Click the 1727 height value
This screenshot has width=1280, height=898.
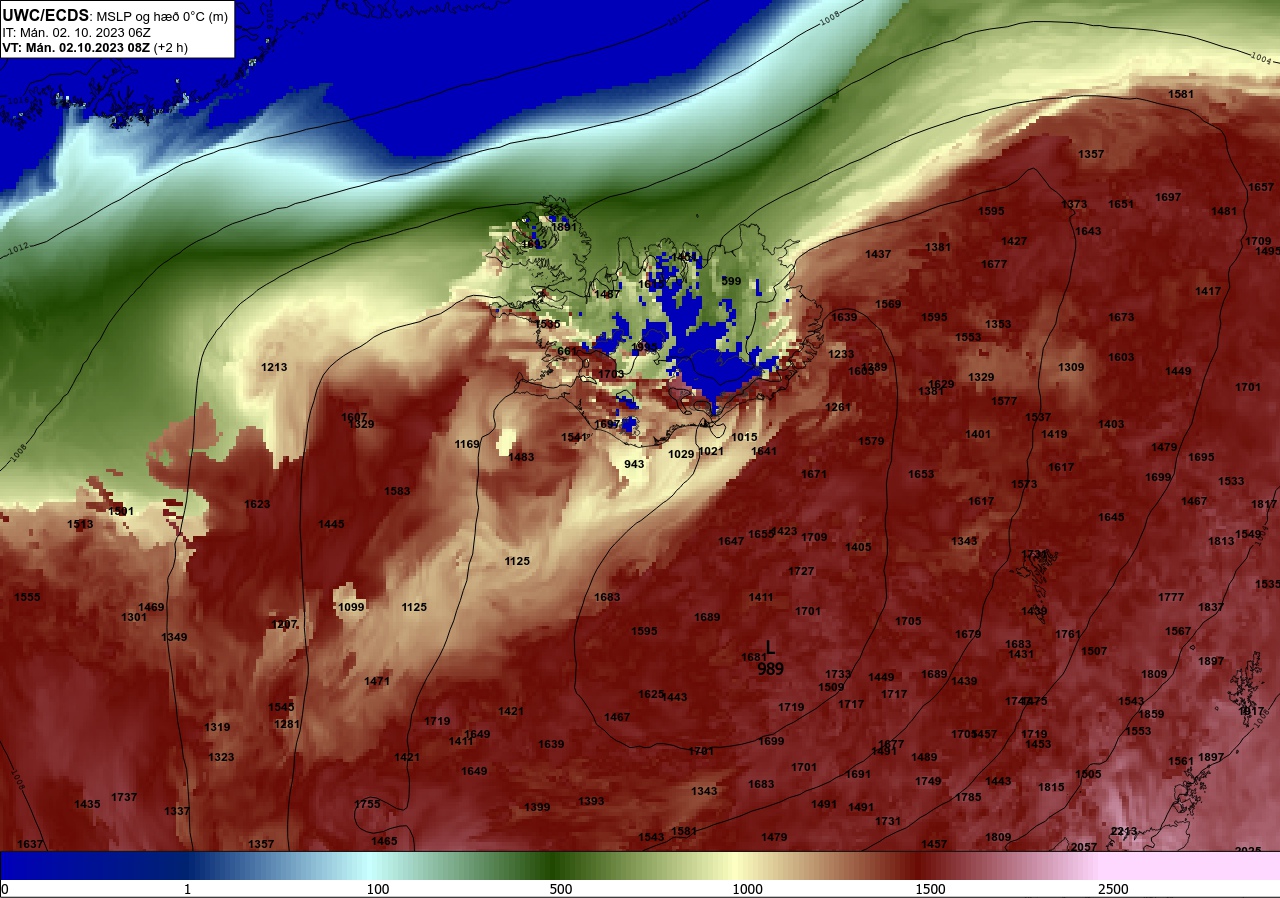pos(801,571)
